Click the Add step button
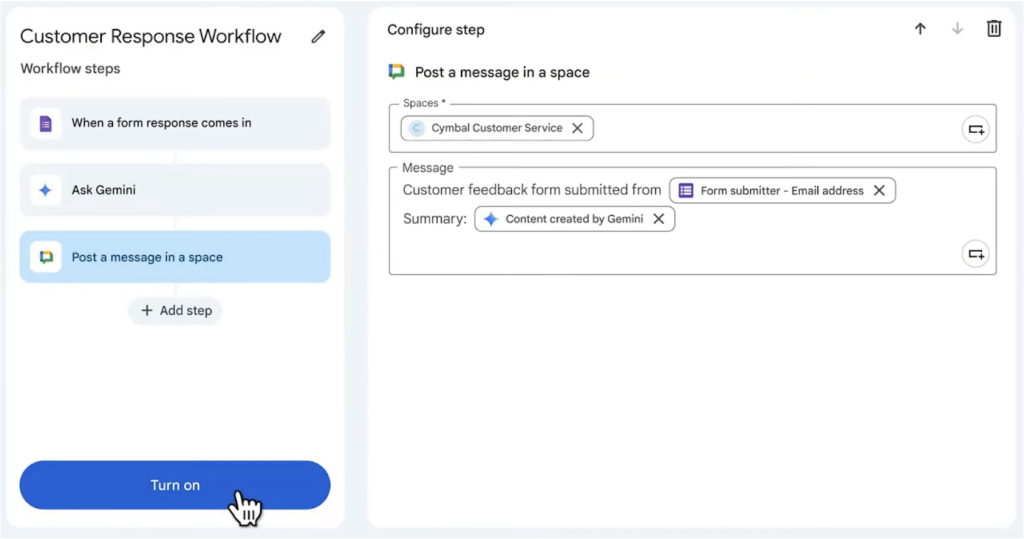 176,311
